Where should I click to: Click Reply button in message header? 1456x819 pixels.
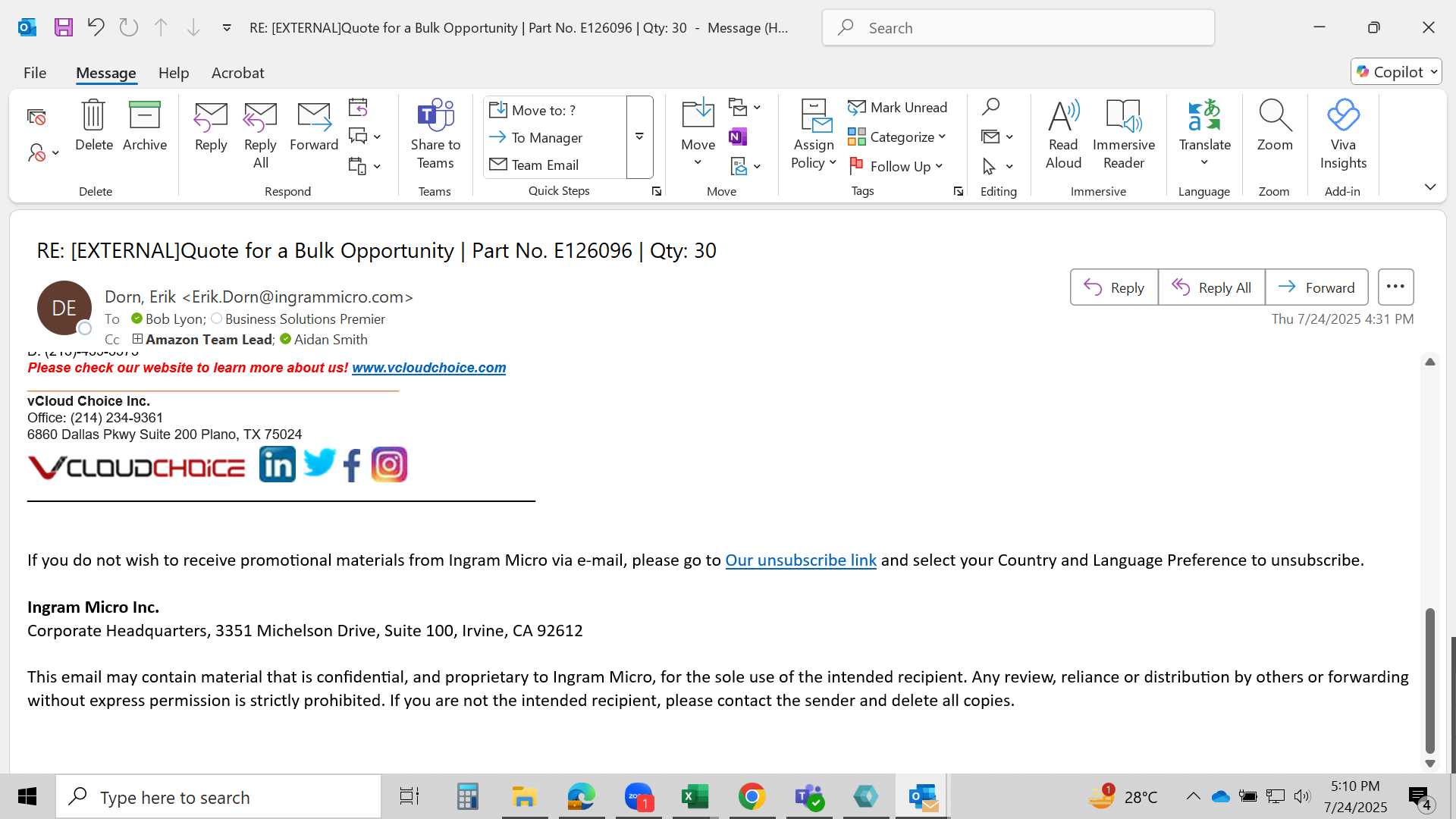click(1114, 287)
